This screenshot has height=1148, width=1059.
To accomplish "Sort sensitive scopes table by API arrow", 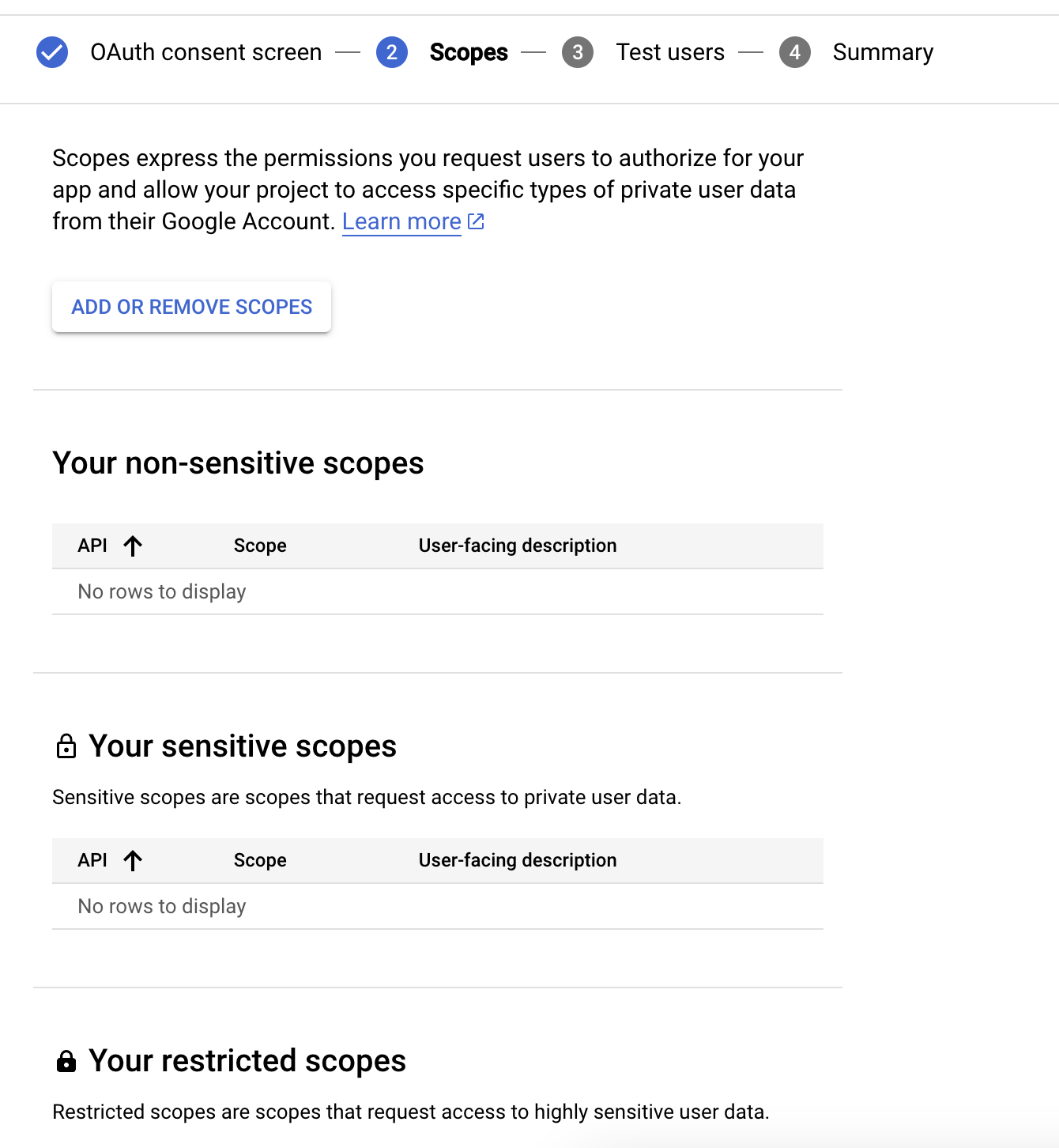I will click(133, 860).
